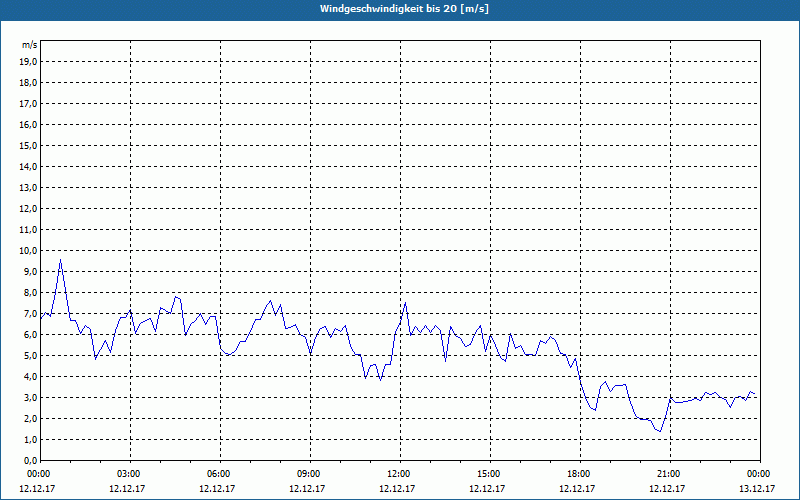Select the 11,0 y-axis label
The image size is (800, 500).
pyautogui.click(x=28, y=230)
